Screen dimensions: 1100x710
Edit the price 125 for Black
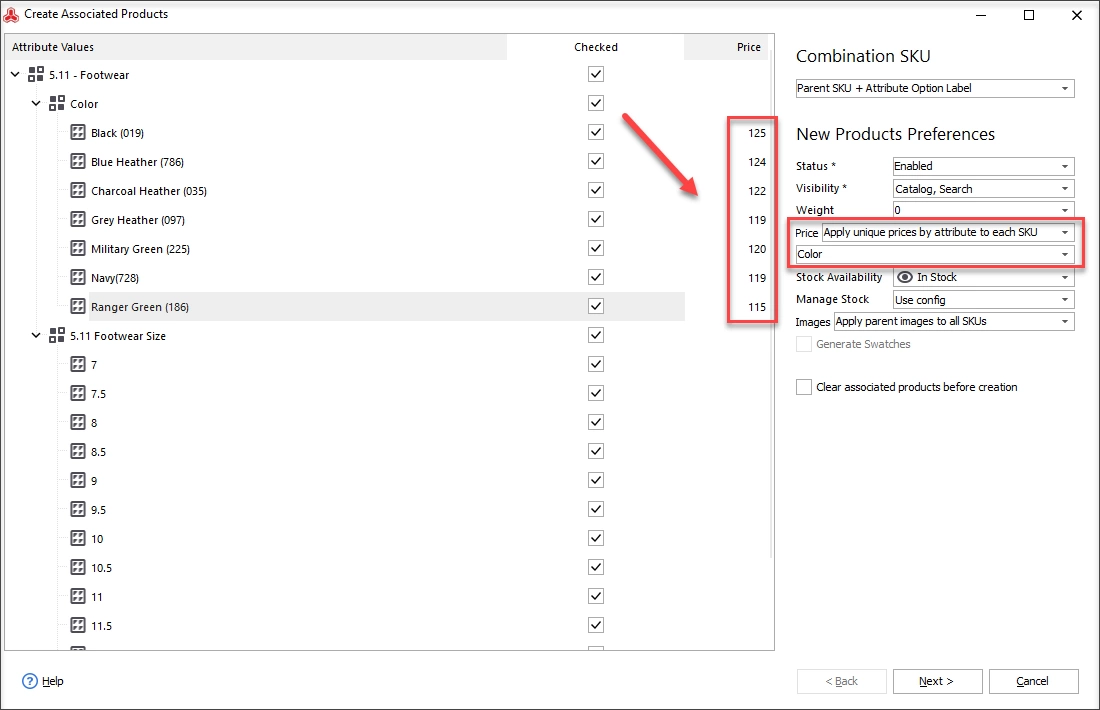pos(757,133)
